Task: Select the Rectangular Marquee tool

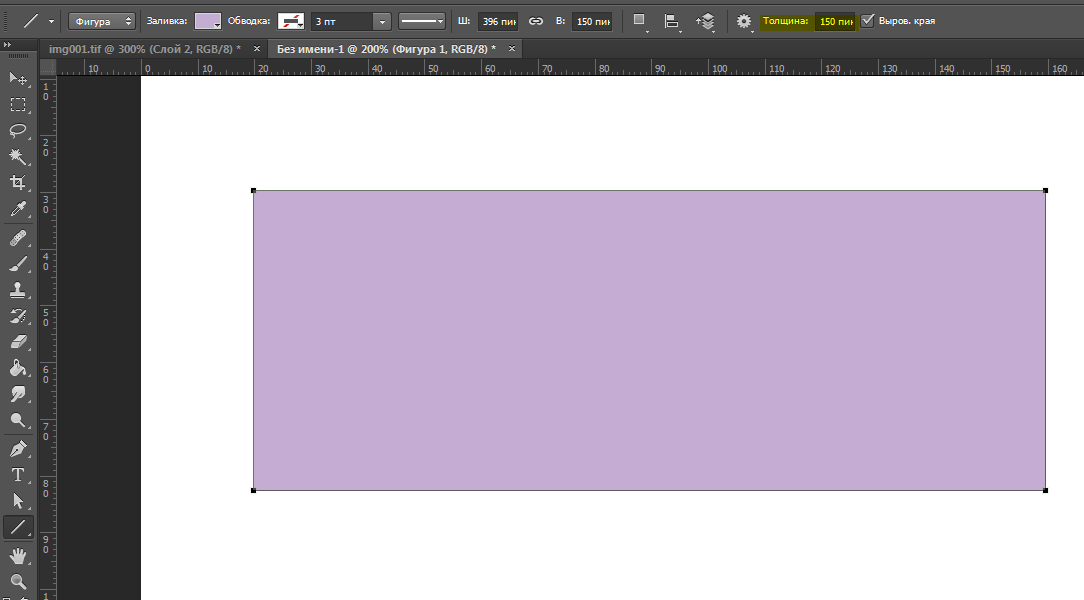Action: [18, 105]
